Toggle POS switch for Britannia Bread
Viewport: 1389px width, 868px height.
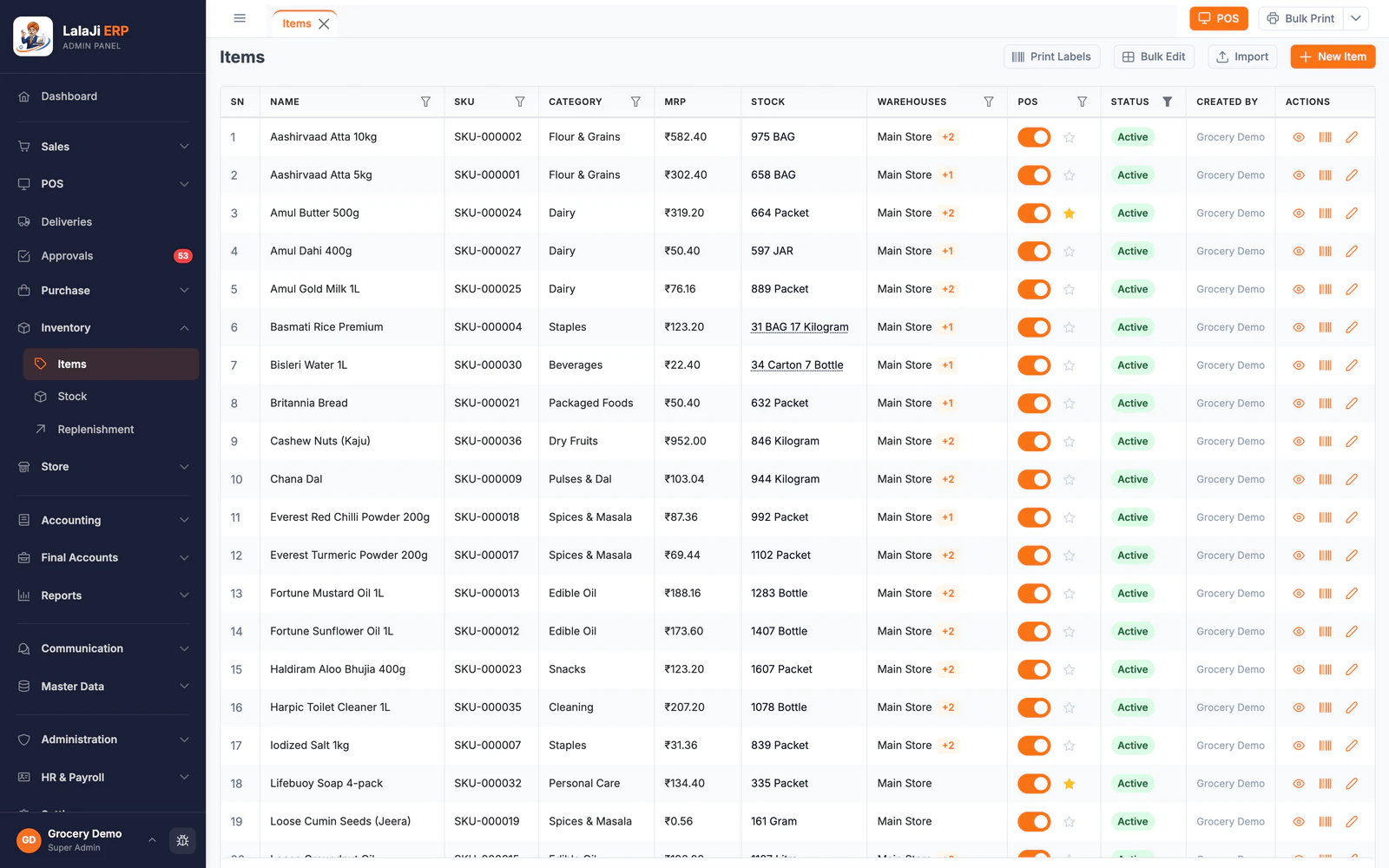[x=1034, y=404]
